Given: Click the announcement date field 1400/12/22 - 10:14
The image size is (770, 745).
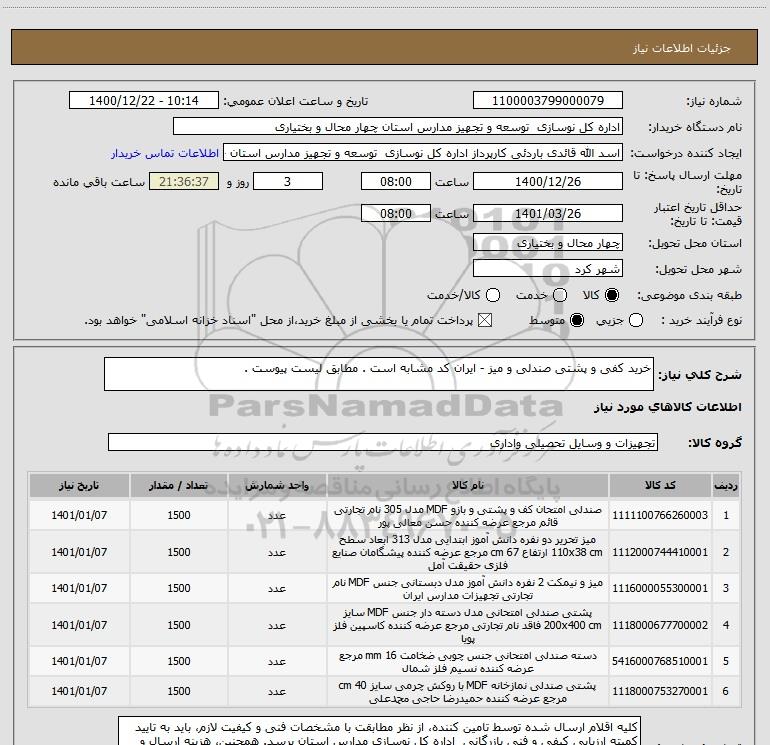Looking at the screenshot, I should (144, 101).
